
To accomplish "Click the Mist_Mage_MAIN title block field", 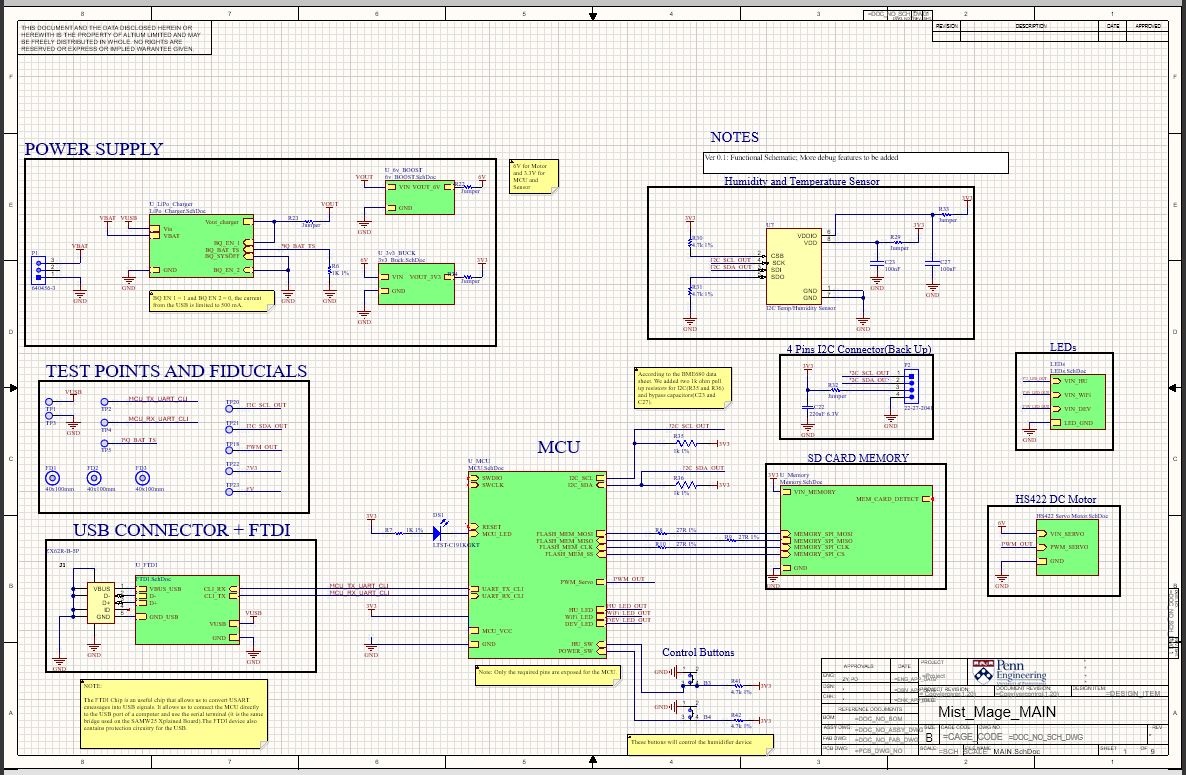I will pyautogui.click(x=996, y=712).
